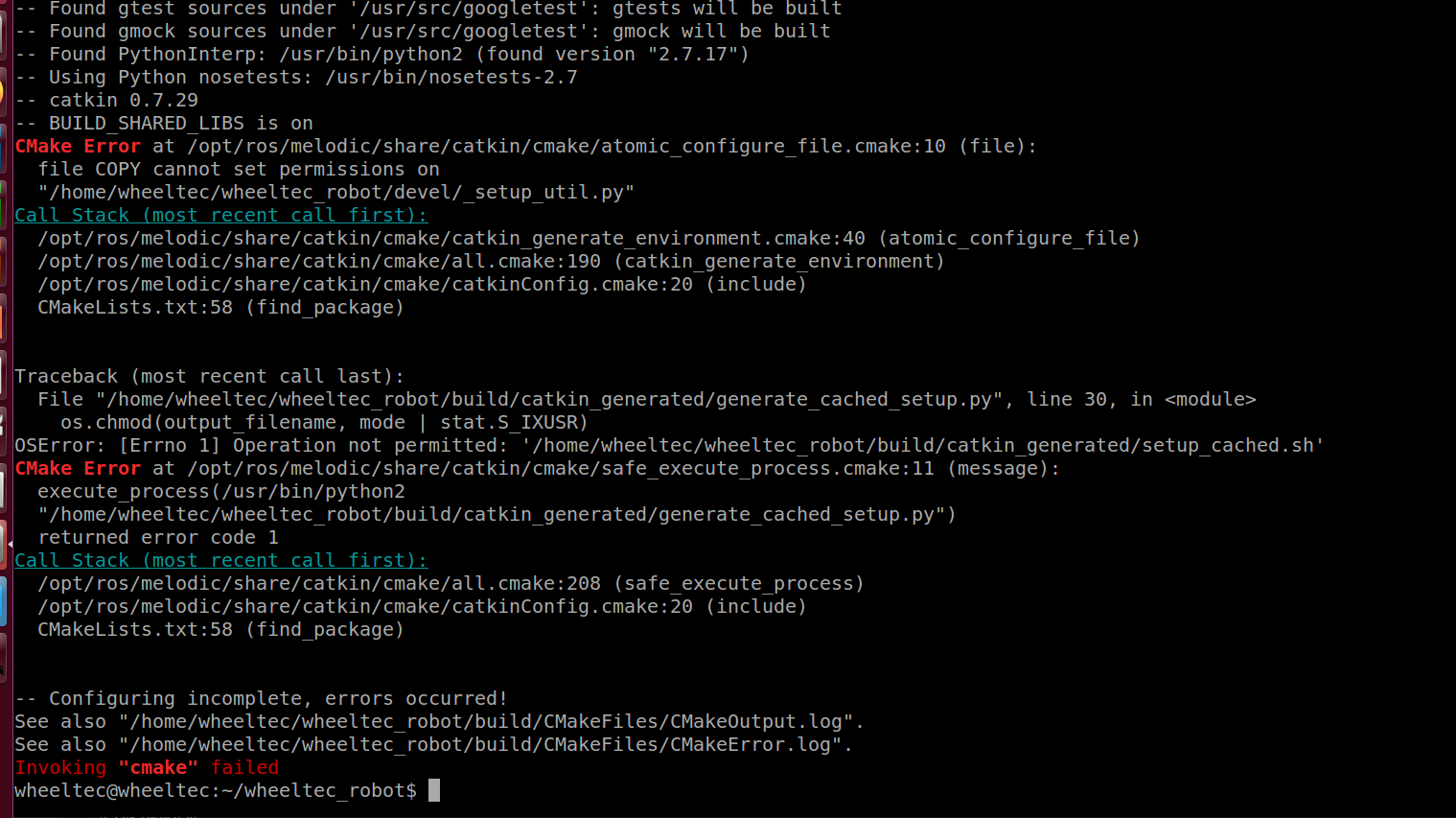1456x818 pixels.
Task: Click the red 'Invoking "cmake" failed' line
Action: pos(147,767)
